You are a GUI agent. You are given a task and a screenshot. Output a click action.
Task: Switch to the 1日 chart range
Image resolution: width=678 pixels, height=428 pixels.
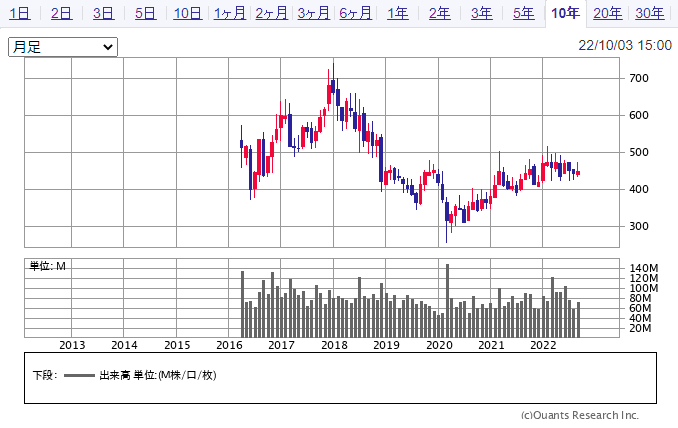point(19,13)
